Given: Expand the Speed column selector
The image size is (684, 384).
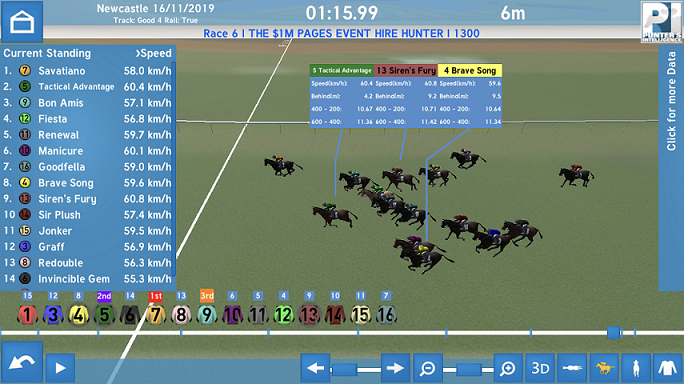Looking at the screenshot, I should click(x=154, y=53).
